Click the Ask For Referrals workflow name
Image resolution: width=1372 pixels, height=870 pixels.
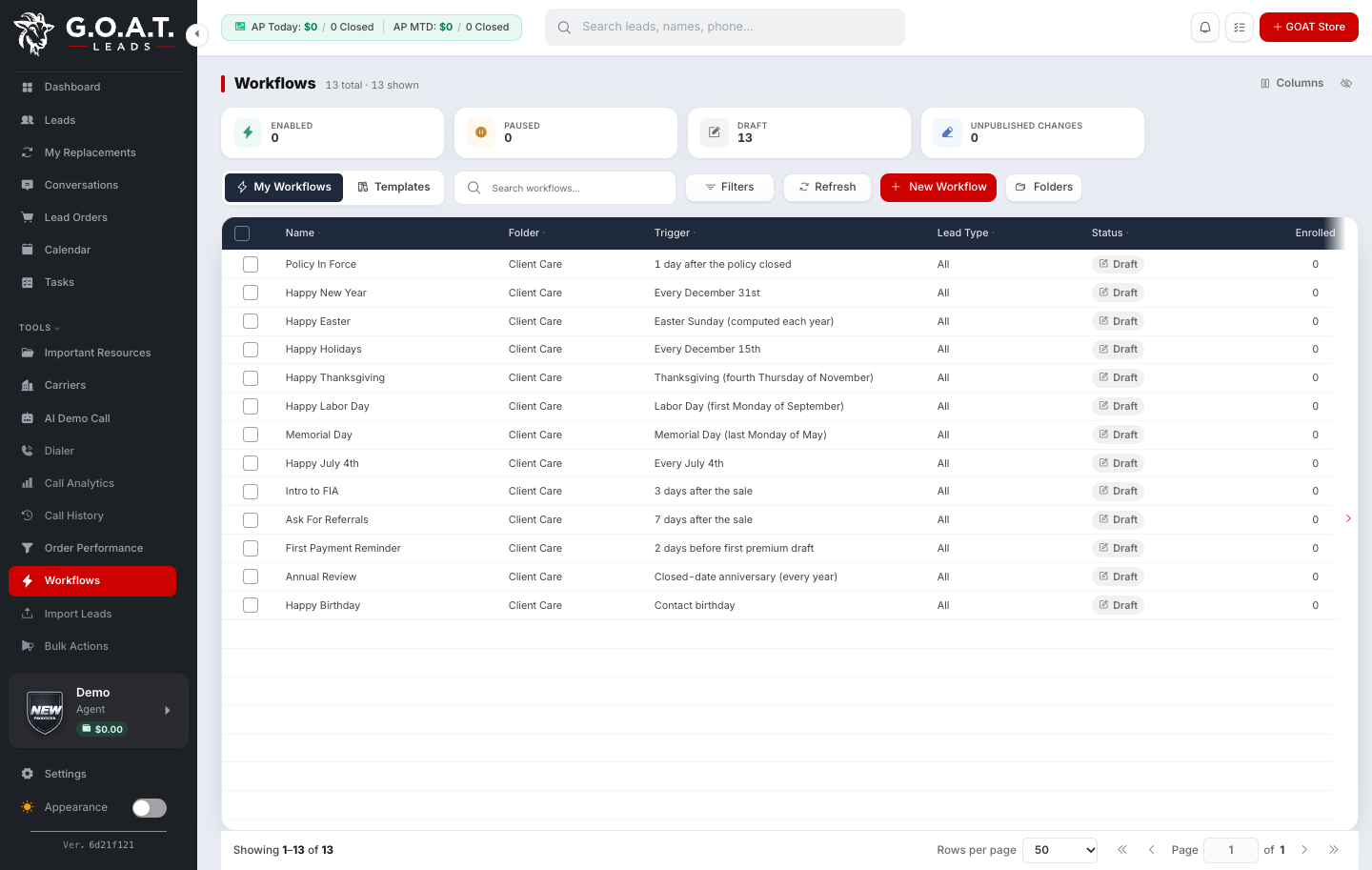pyautogui.click(x=327, y=520)
